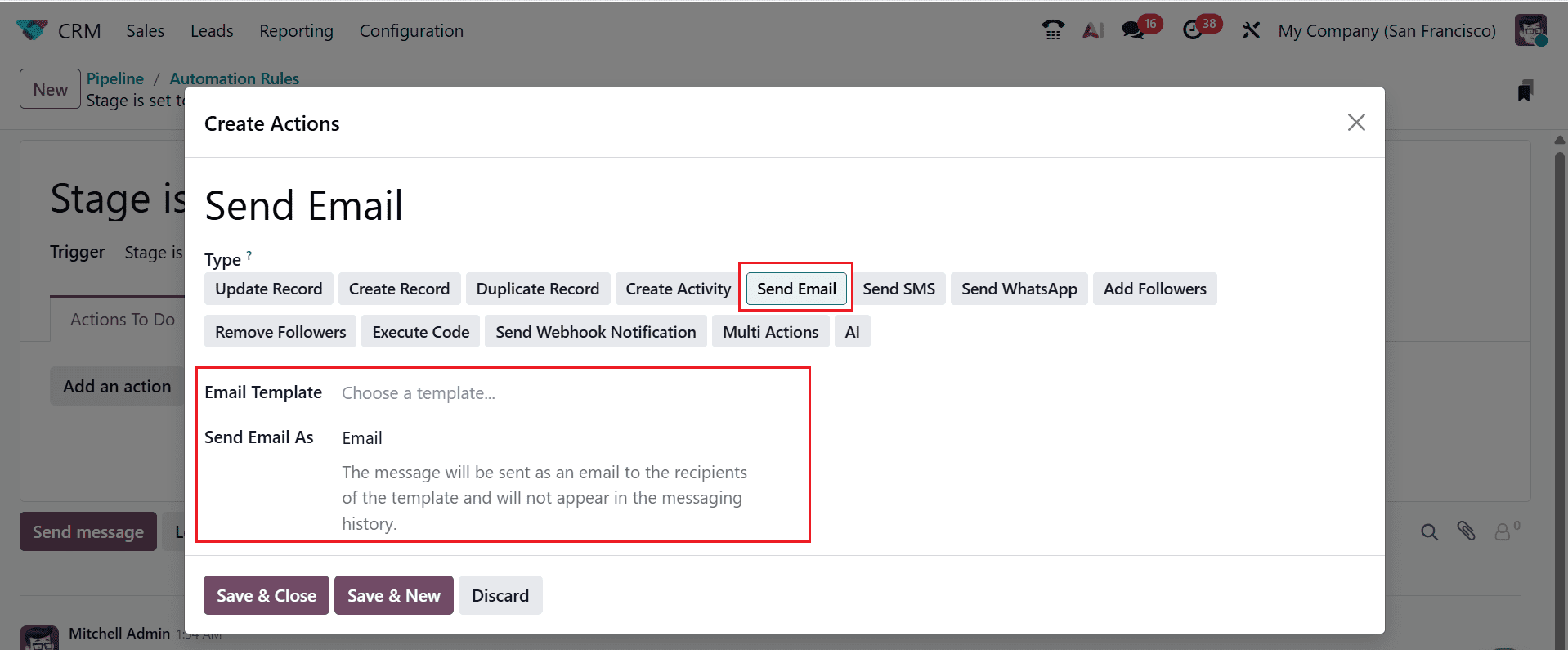
Task: Click the chatter search magnifier icon
Action: (1429, 532)
